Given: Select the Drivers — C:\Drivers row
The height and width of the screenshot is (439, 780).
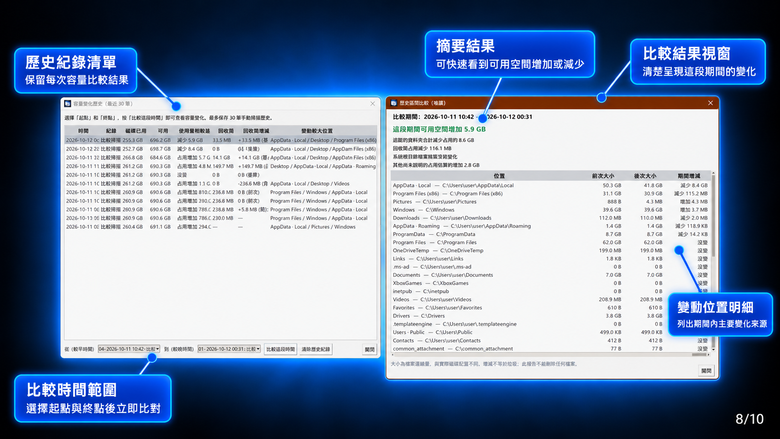Looking at the screenshot, I should click(551, 316).
